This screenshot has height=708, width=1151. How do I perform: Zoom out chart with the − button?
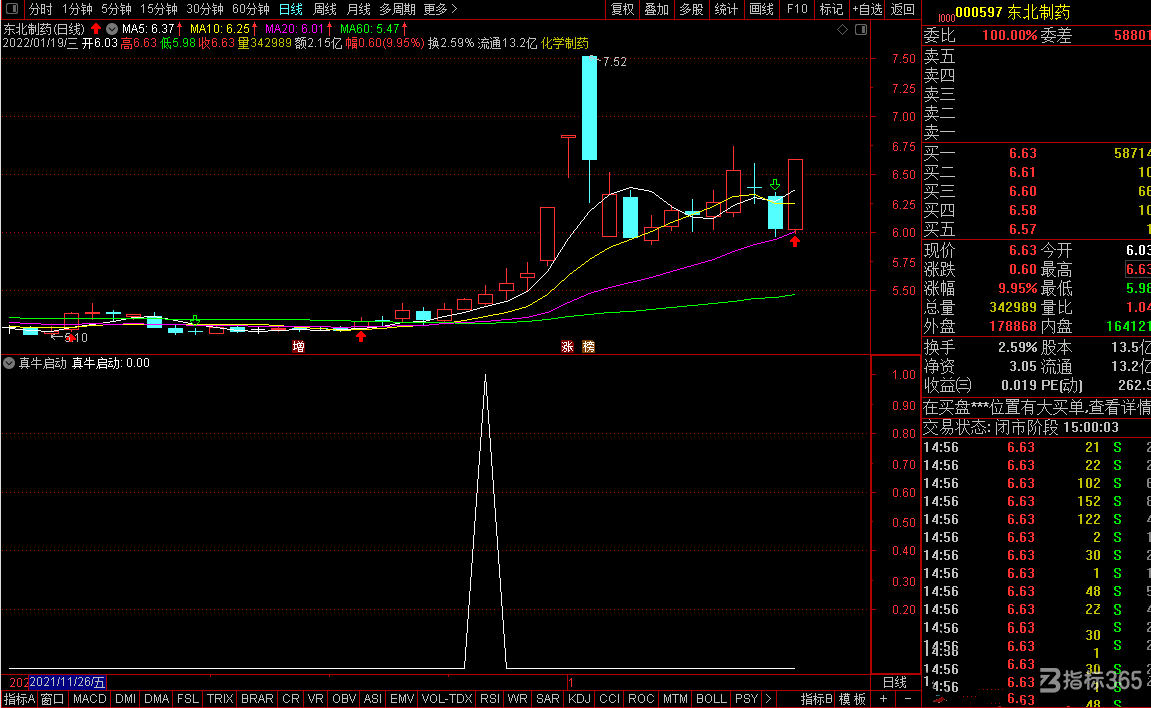(908, 699)
